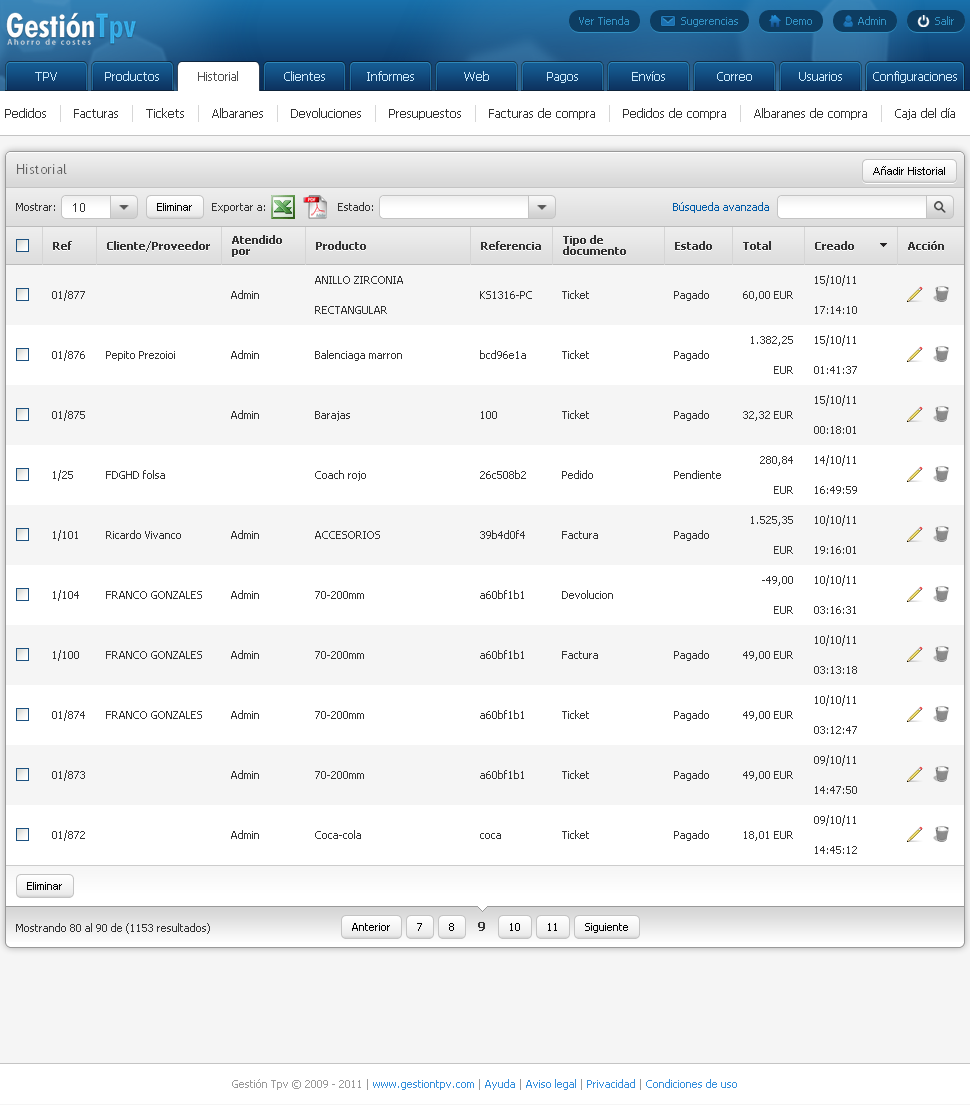Open the Informes tab

pos(390,76)
